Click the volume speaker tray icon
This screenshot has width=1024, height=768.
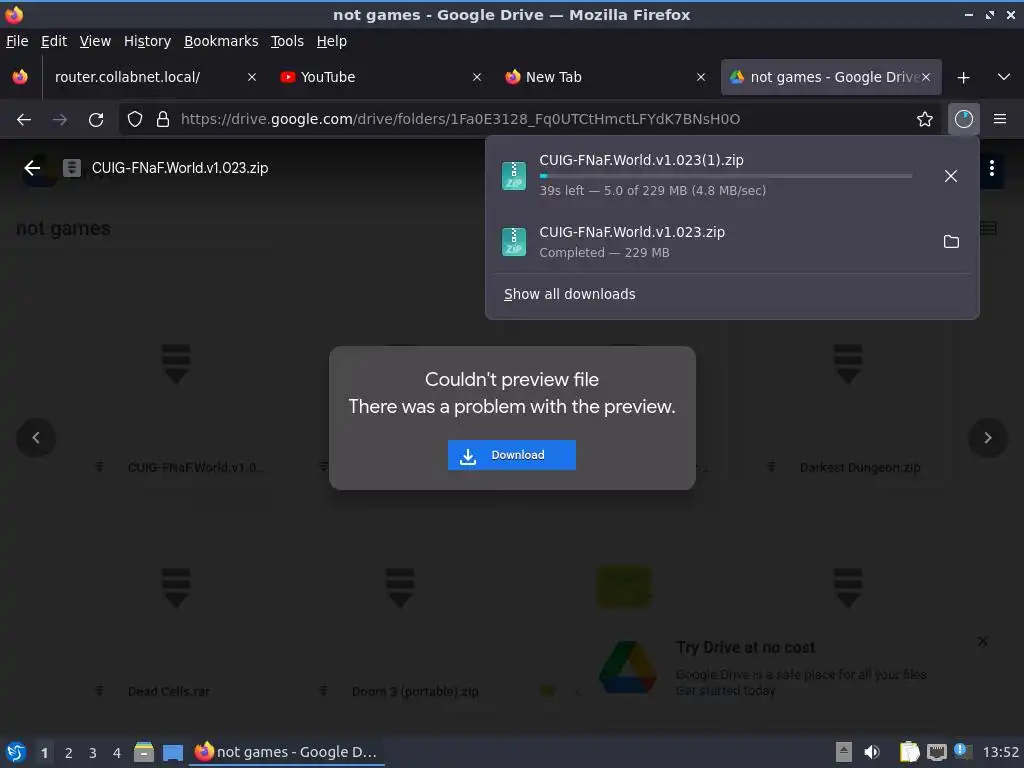[x=872, y=752]
